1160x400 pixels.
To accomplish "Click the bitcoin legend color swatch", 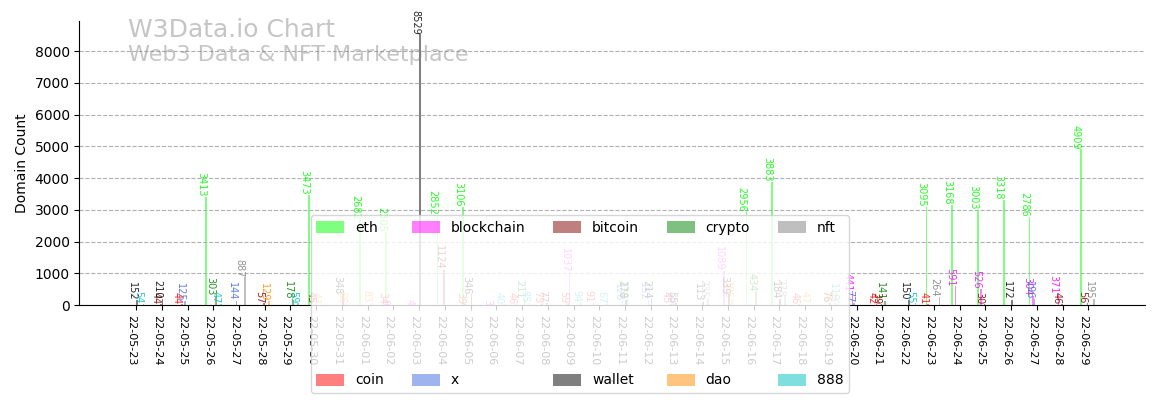I will tap(567, 228).
